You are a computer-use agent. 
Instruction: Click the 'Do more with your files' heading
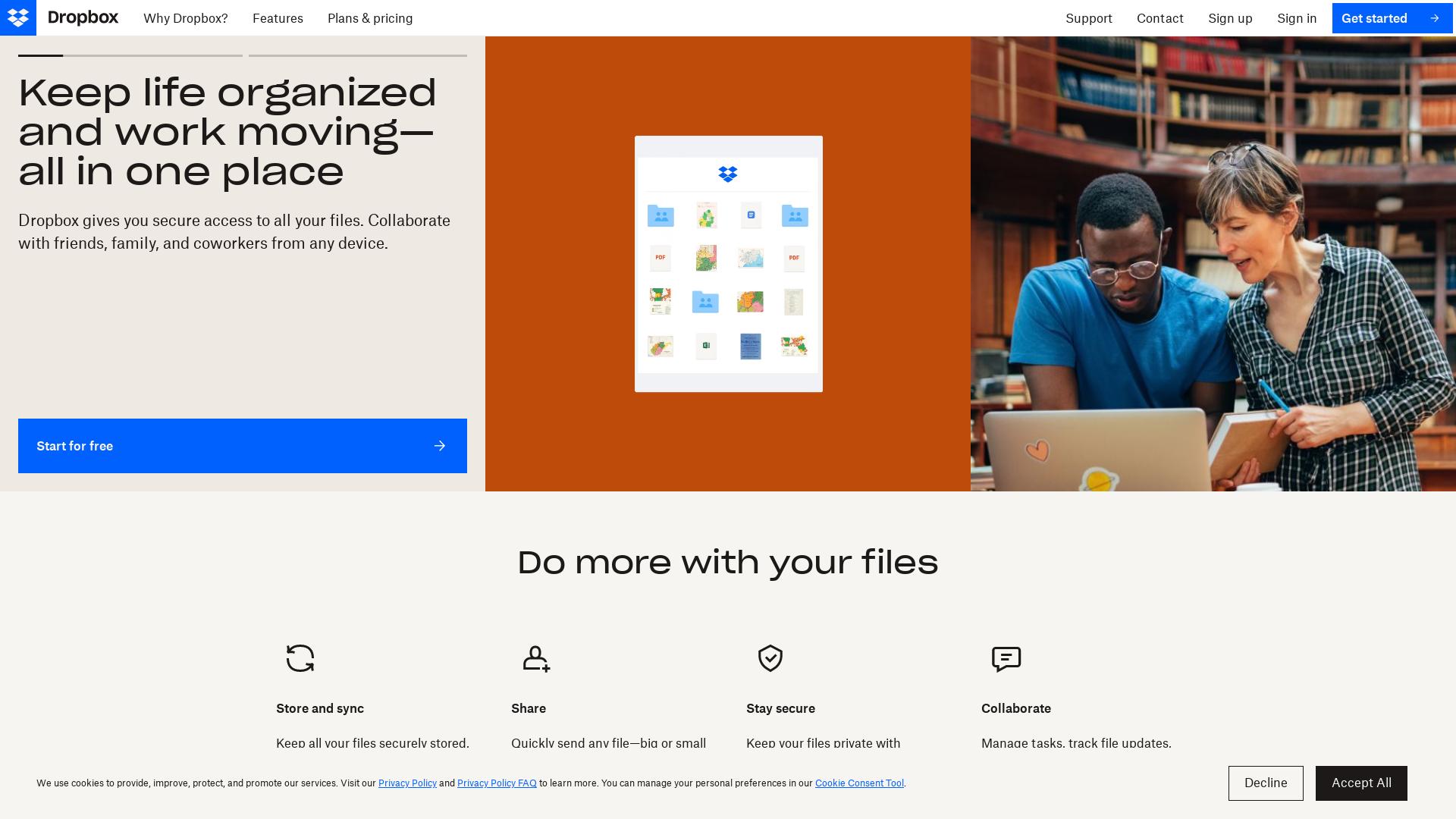tap(728, 563)
